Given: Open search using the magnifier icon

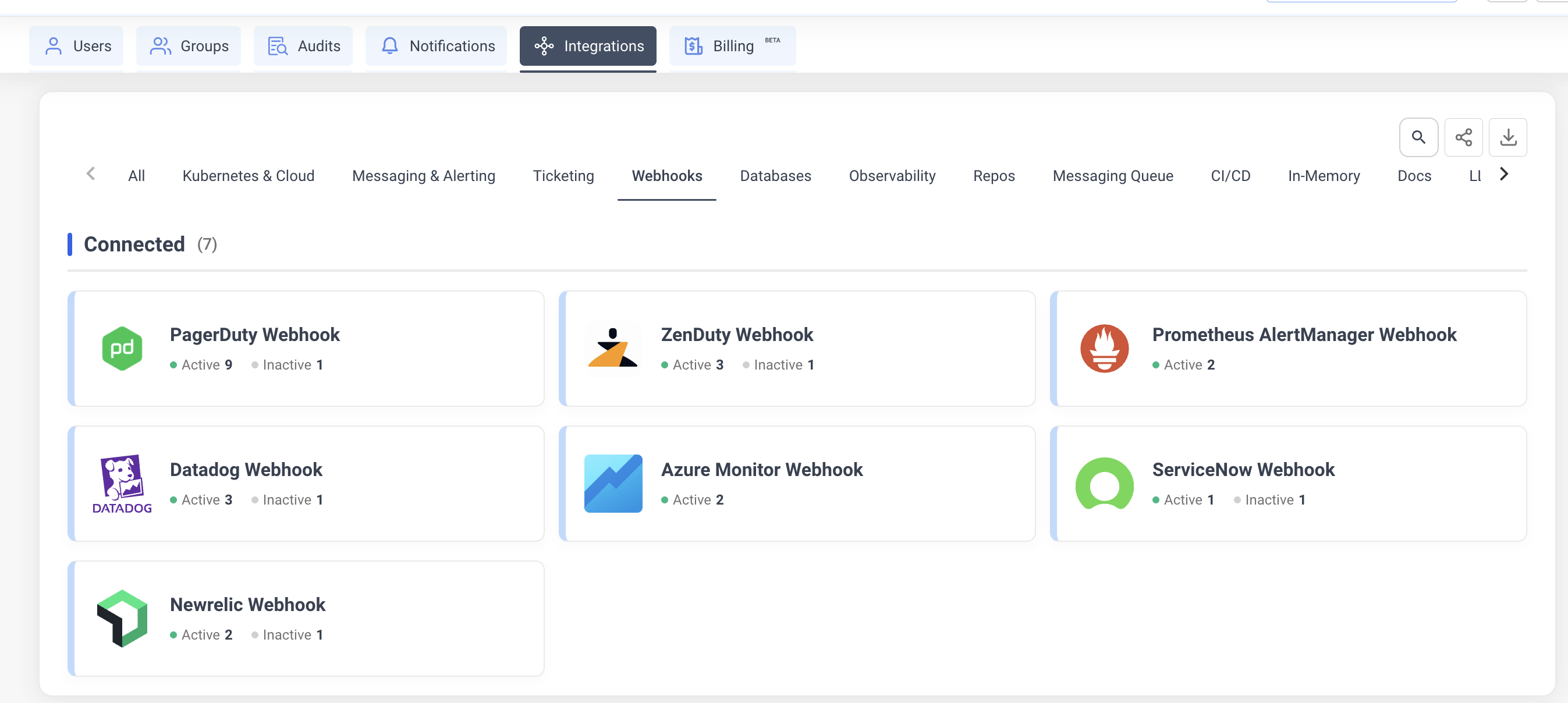Looking at the screenshot, I should (x=1418, y=136).
